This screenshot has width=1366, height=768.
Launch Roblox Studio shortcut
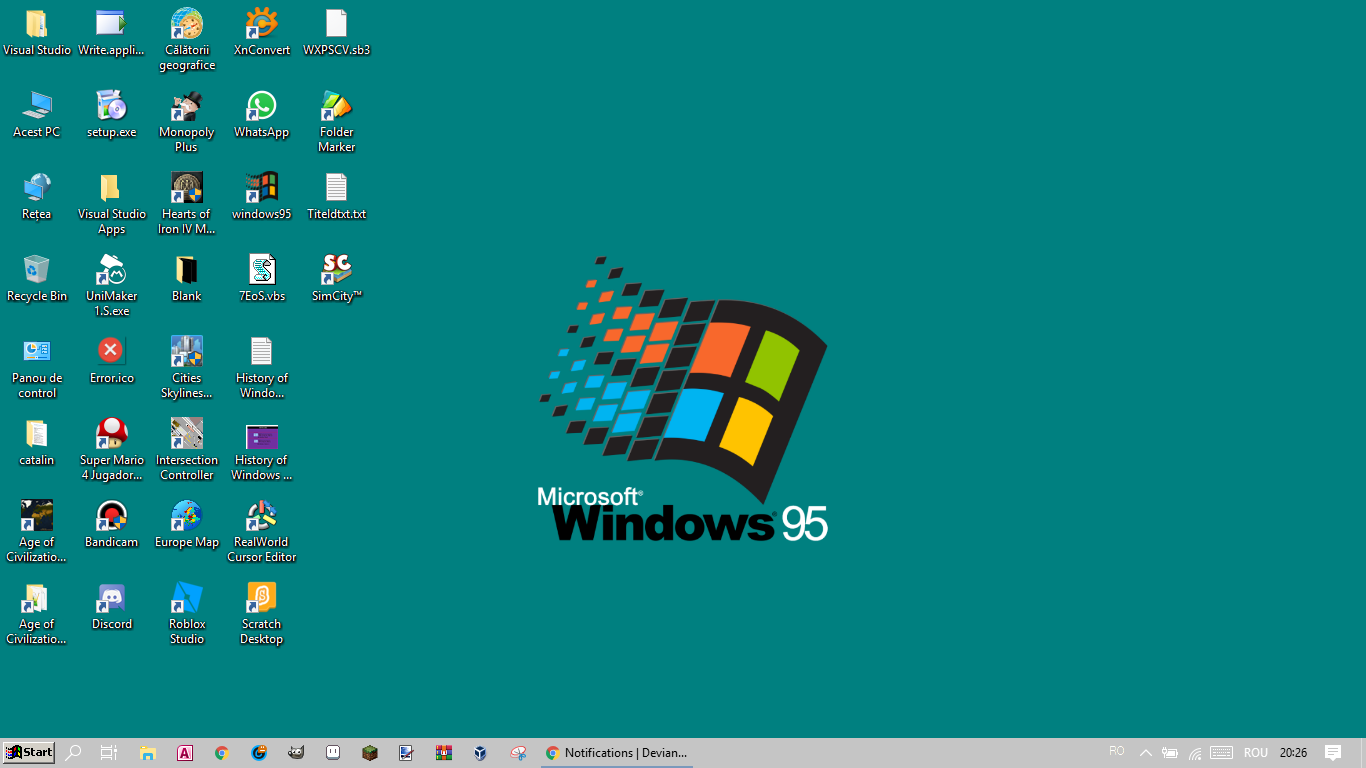[187, 614]
